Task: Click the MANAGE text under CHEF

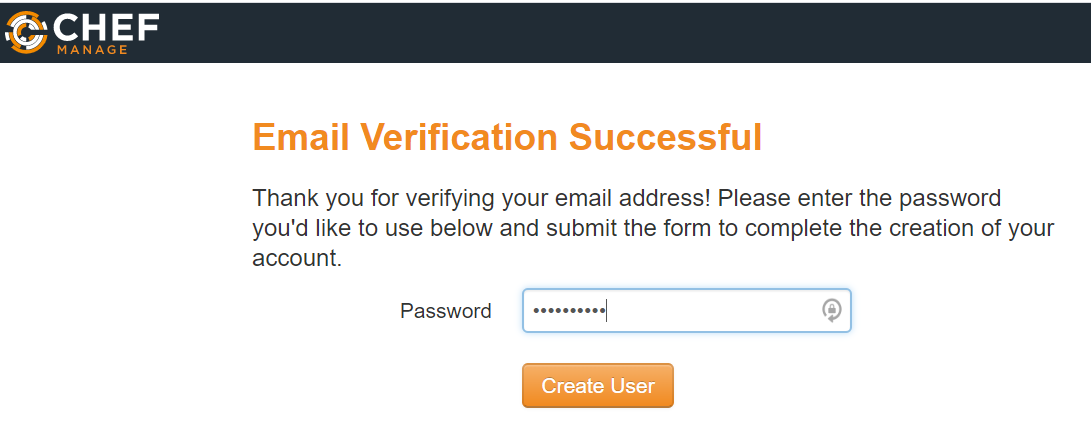Action: (92, 49)
